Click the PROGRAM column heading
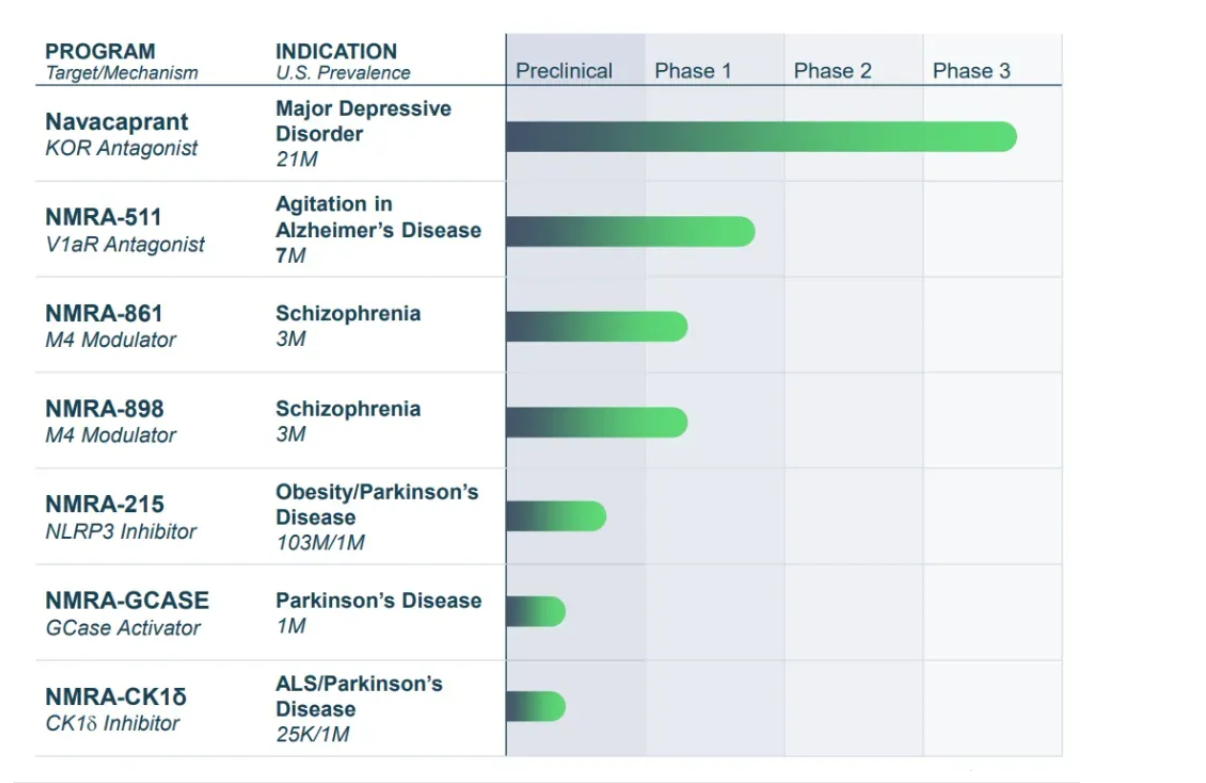Screen dimensions: 1206x783 100,51
